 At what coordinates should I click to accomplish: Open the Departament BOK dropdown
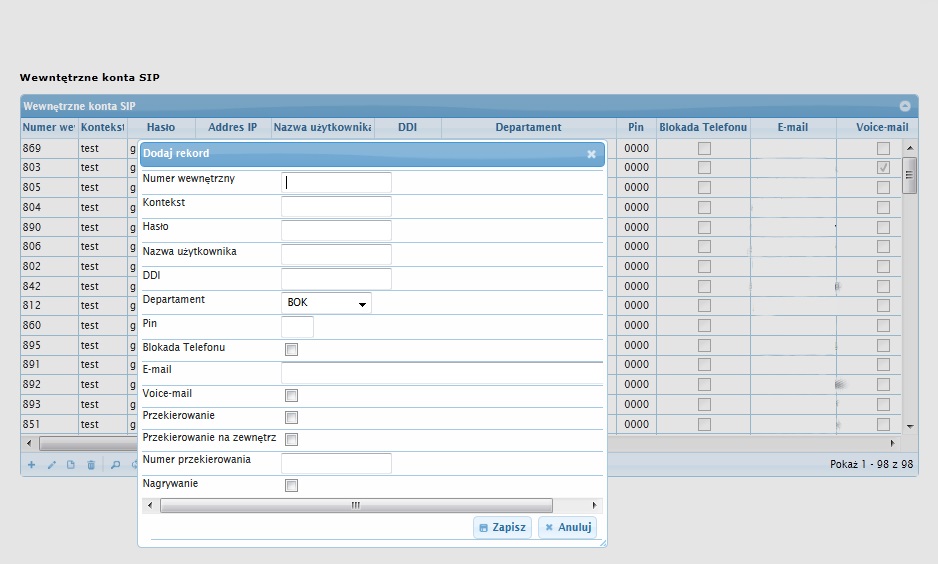point(326,303)
